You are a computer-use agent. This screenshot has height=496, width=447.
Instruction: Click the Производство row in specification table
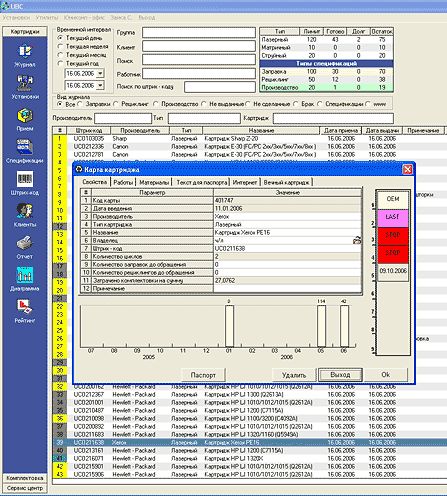(x=326, y=88)
